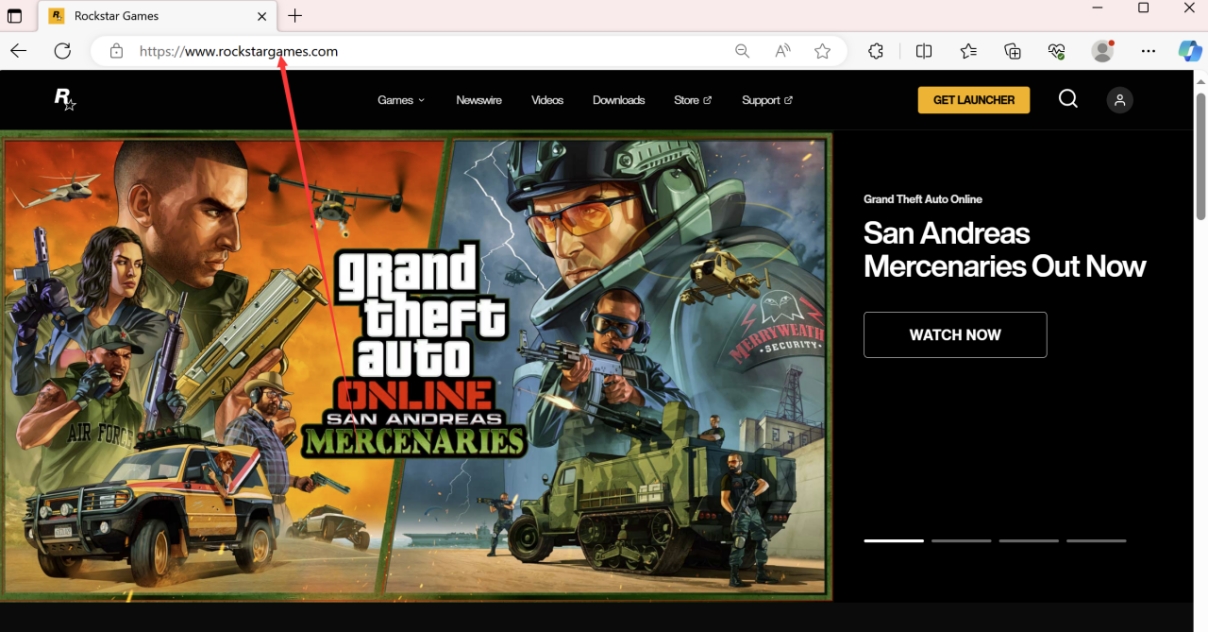The width and height of the screenshot is (1208, 632).
Task: Go back to previous page
Action: pyautogui.click(x=19, y=51)
